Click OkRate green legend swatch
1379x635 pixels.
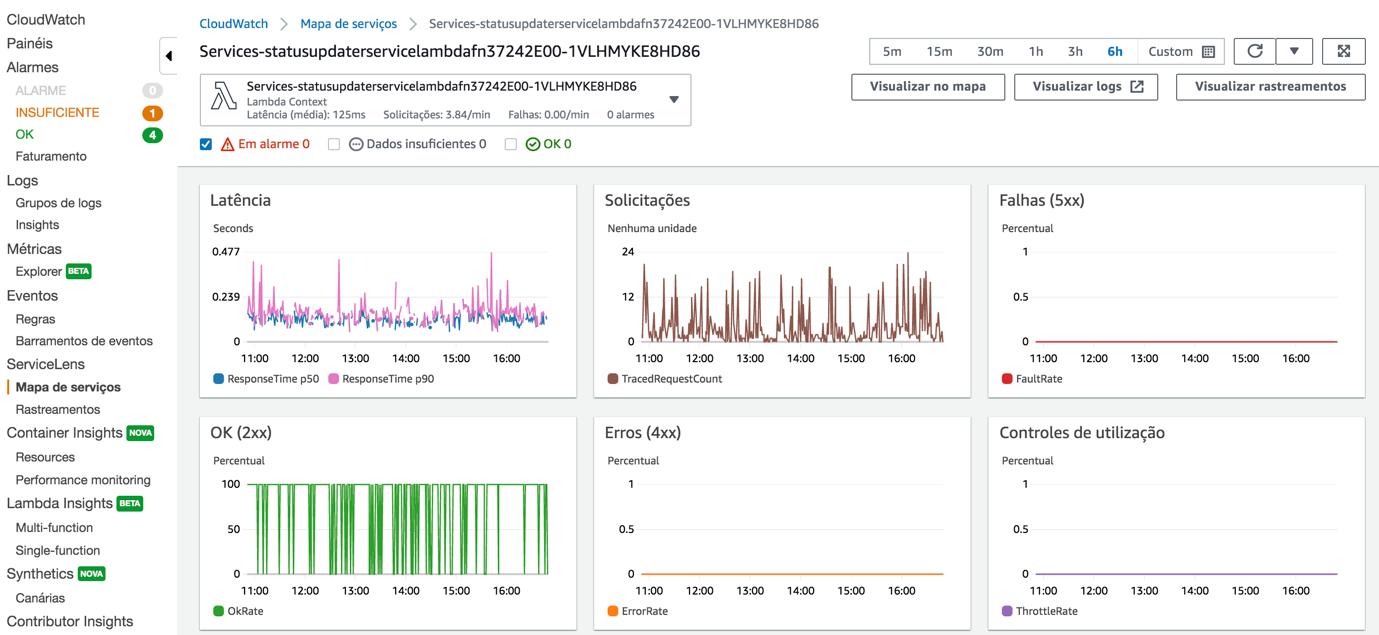218,611
